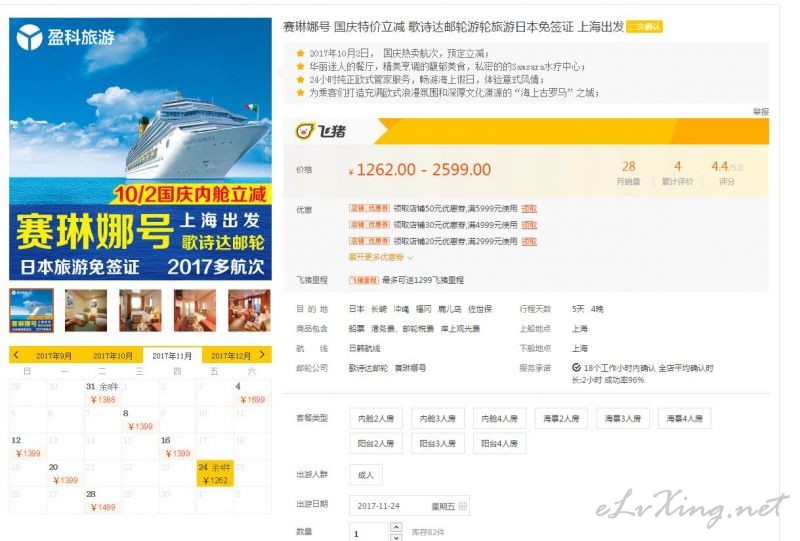This screenshot has width=800, height=541.
Task: Select the 2017年11月 month tab
Action: [x=172, y=356]
